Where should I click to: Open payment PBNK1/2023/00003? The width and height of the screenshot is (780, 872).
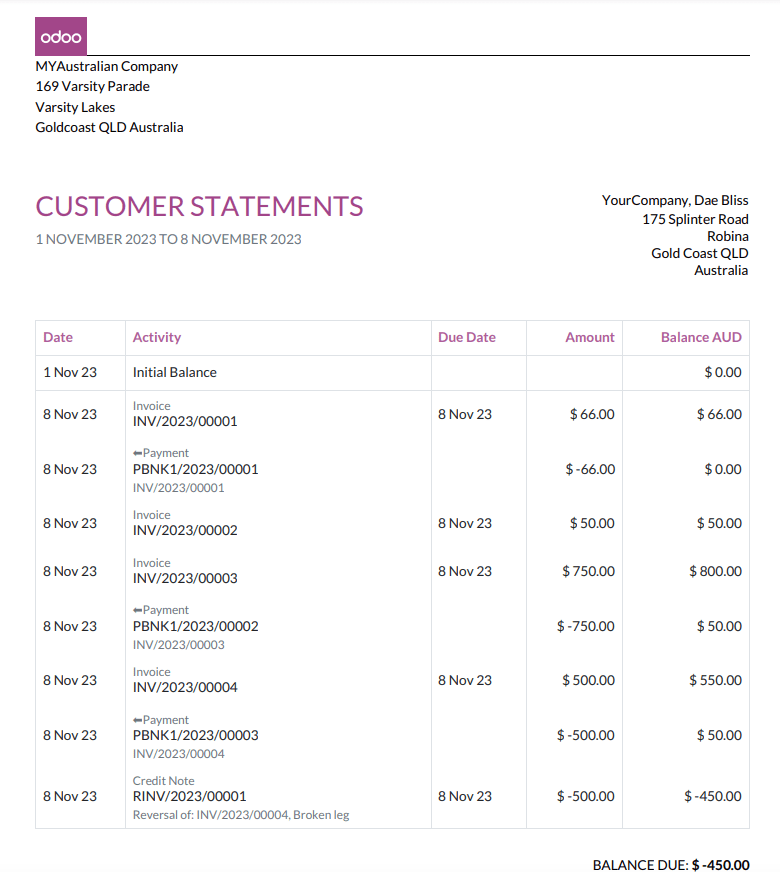195,736
